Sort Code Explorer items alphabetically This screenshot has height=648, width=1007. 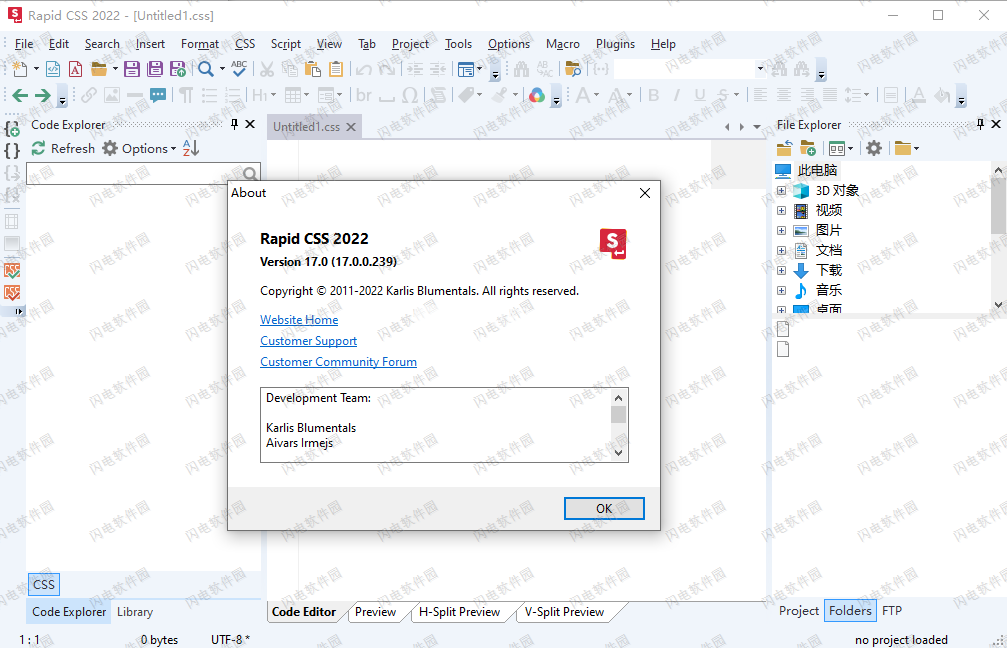(191, 148)
